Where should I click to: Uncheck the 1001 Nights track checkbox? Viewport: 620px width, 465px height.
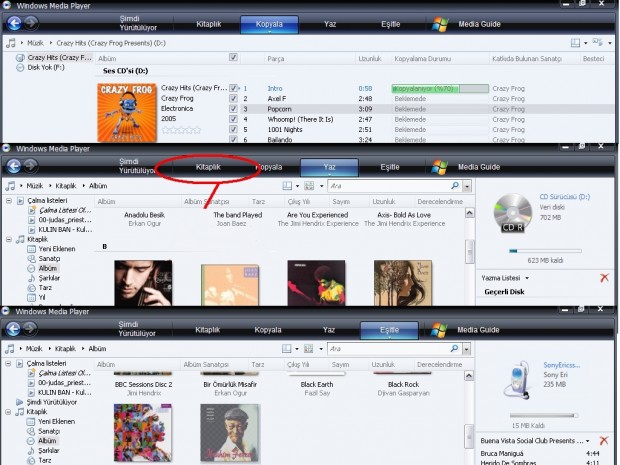(x=233, y=129)
